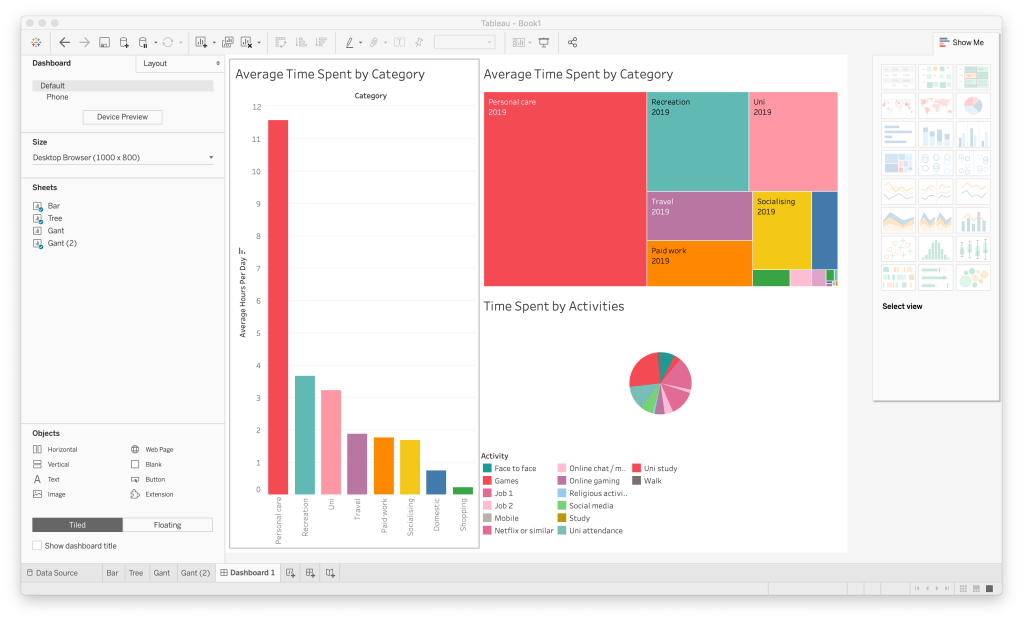1023x621 pixels.
Task: Click the Show Me button
Action: [x=961, y=42]
